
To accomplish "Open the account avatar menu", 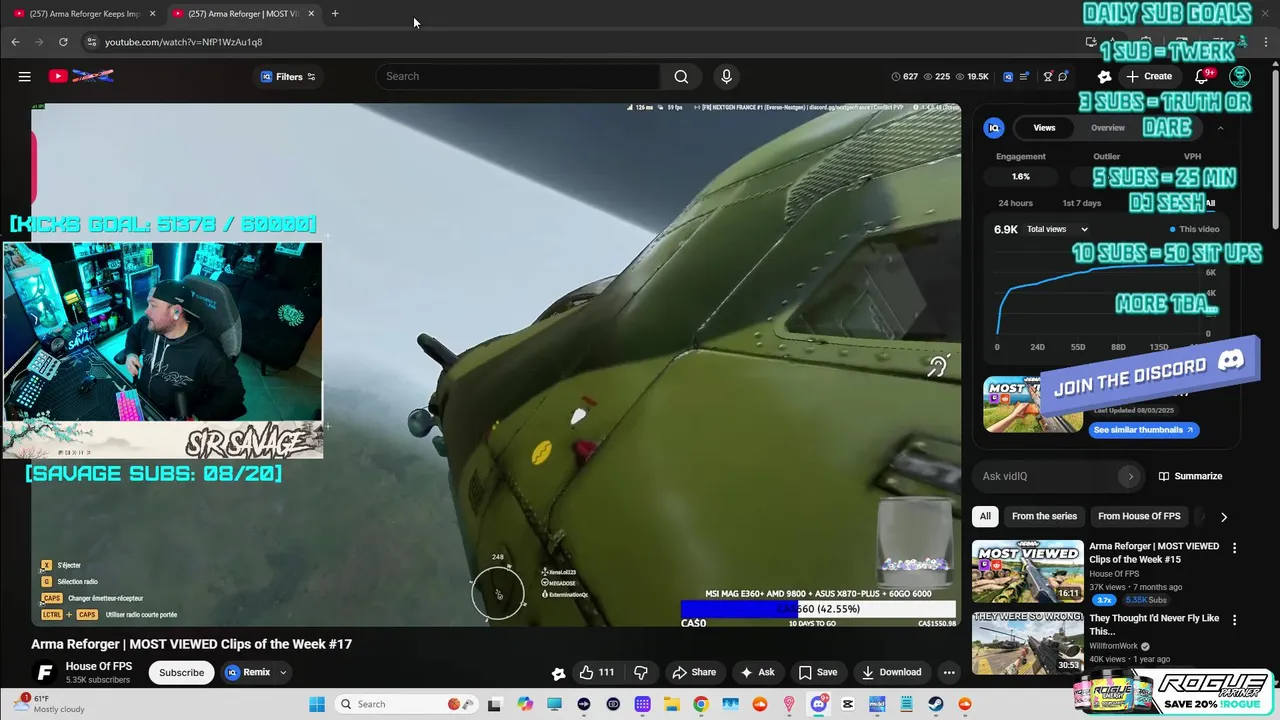I will click(x=1240, y=76).
